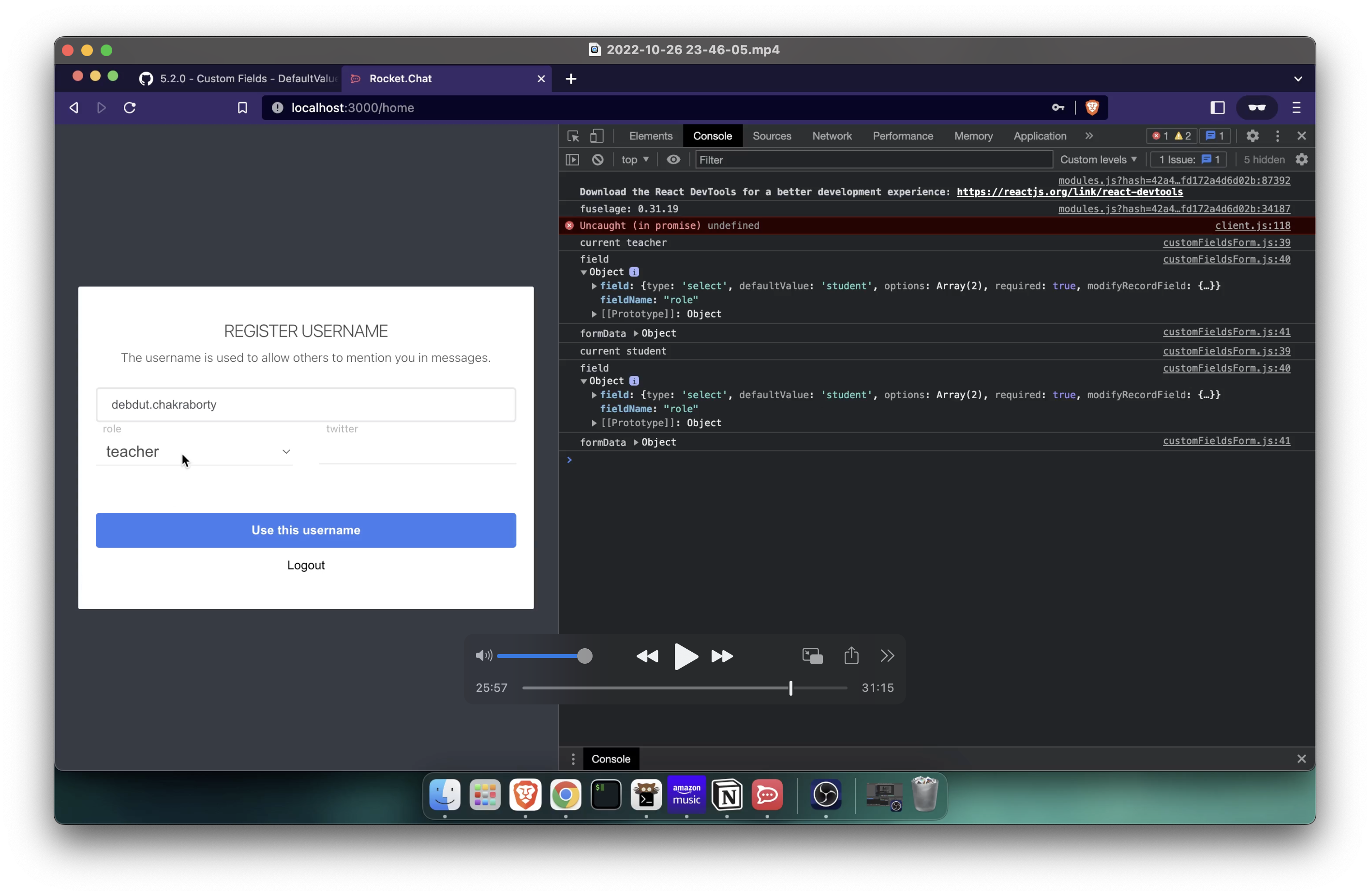Open the video share icon

click(851, 655)
